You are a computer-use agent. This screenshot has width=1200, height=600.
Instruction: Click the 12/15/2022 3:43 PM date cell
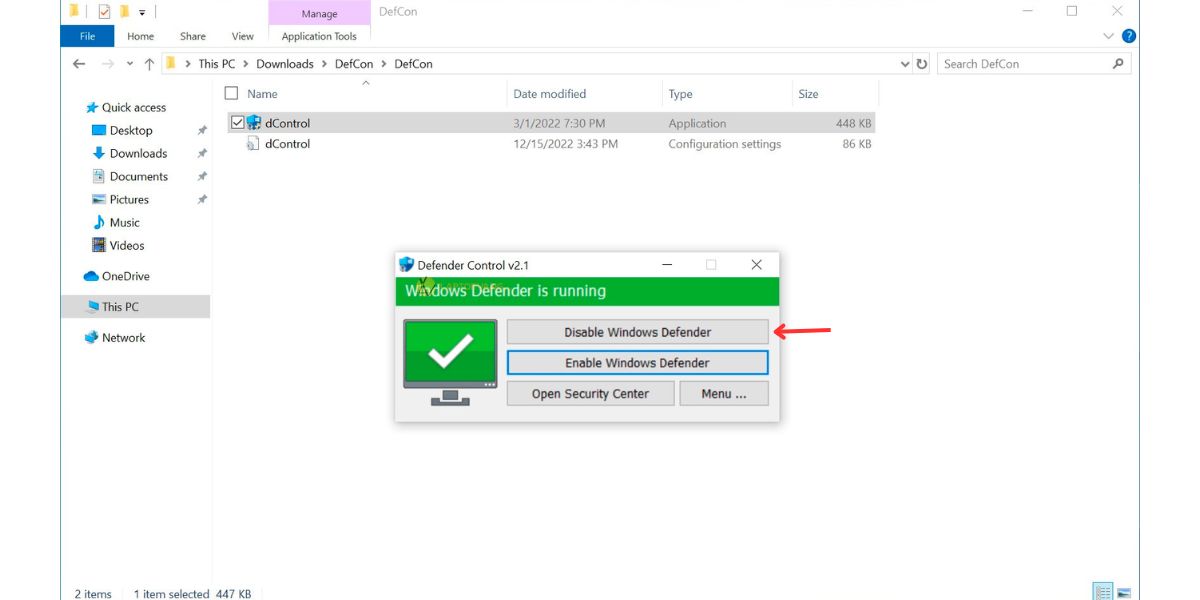pos(565,144)
